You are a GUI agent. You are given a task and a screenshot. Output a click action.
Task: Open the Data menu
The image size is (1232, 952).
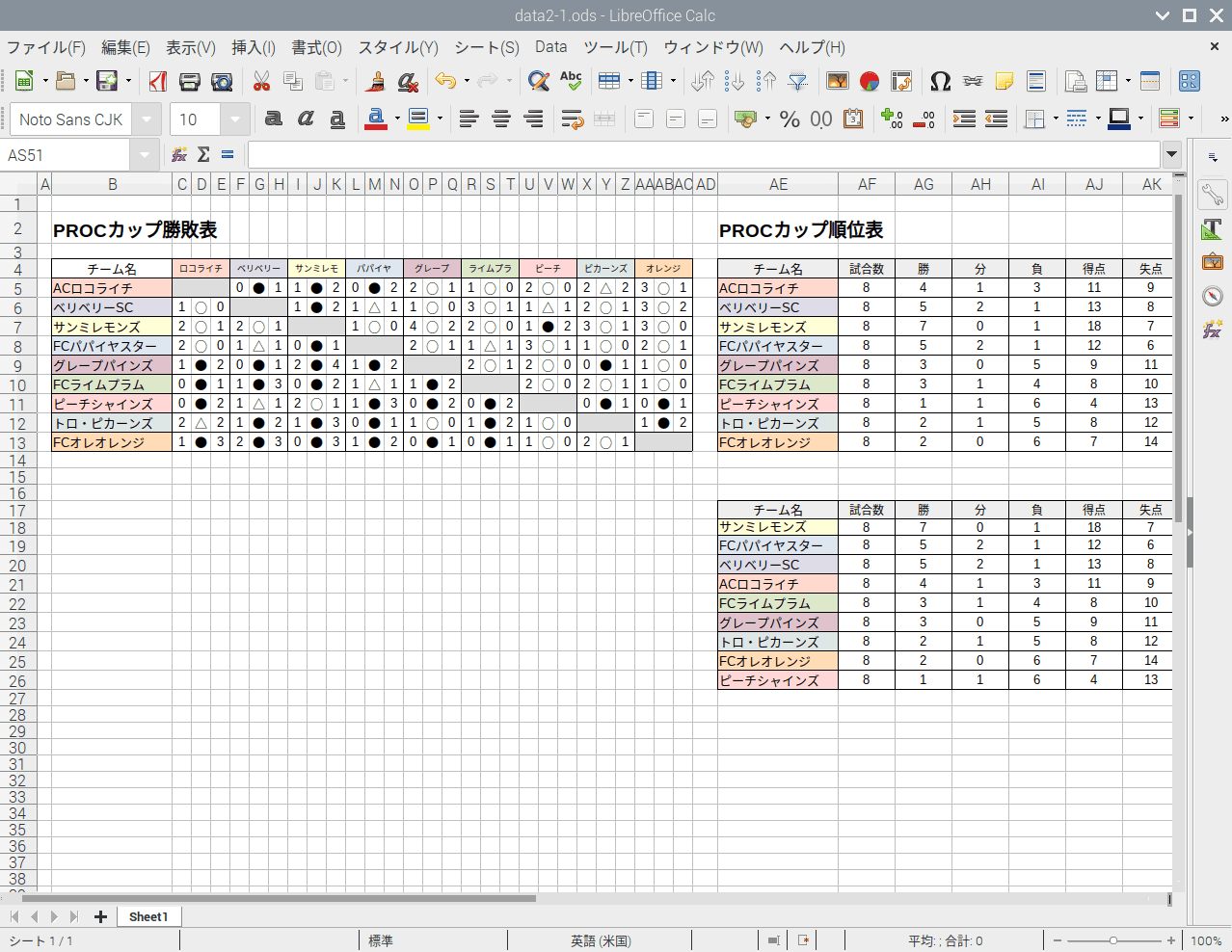click(x=551, y=47)
